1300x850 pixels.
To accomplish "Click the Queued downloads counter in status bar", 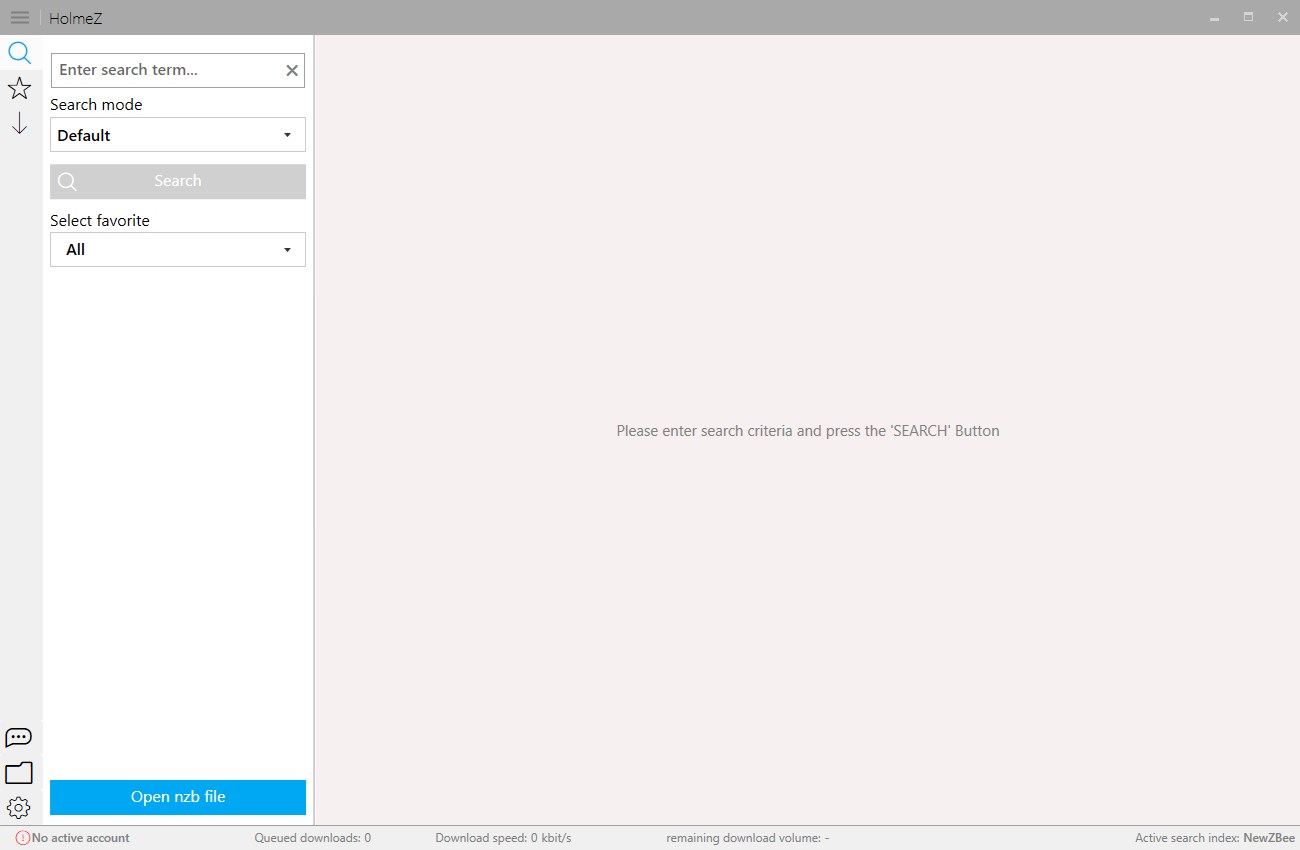I will 312,837.
